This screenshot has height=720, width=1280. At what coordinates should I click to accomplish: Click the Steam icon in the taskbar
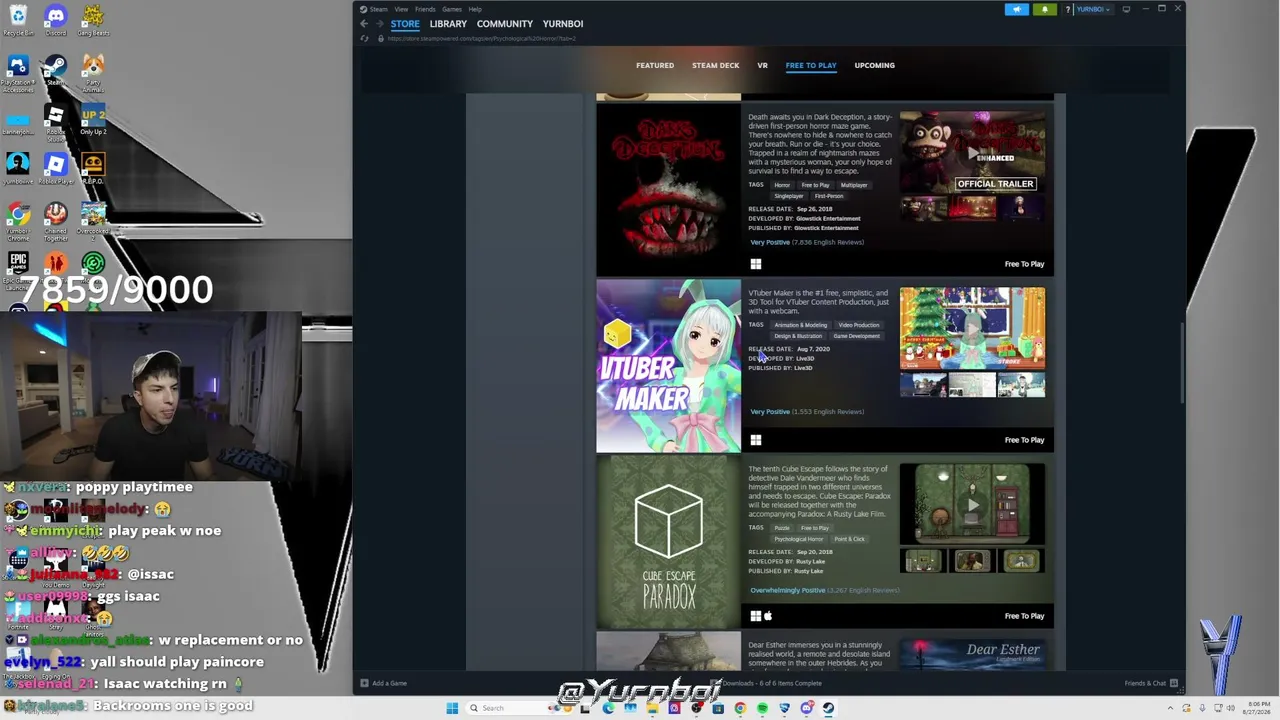point(828,708)
